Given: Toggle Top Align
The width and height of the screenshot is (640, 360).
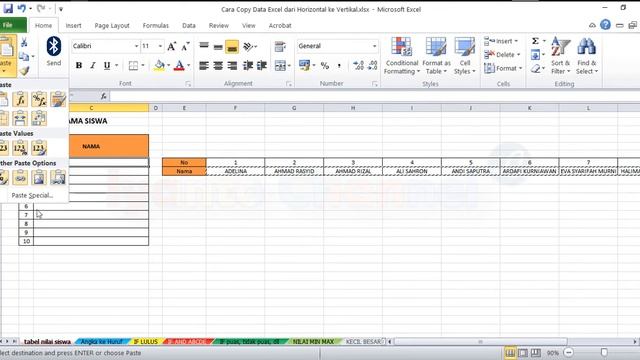Looking at the screenshot, I should click(x=204, y=46).
